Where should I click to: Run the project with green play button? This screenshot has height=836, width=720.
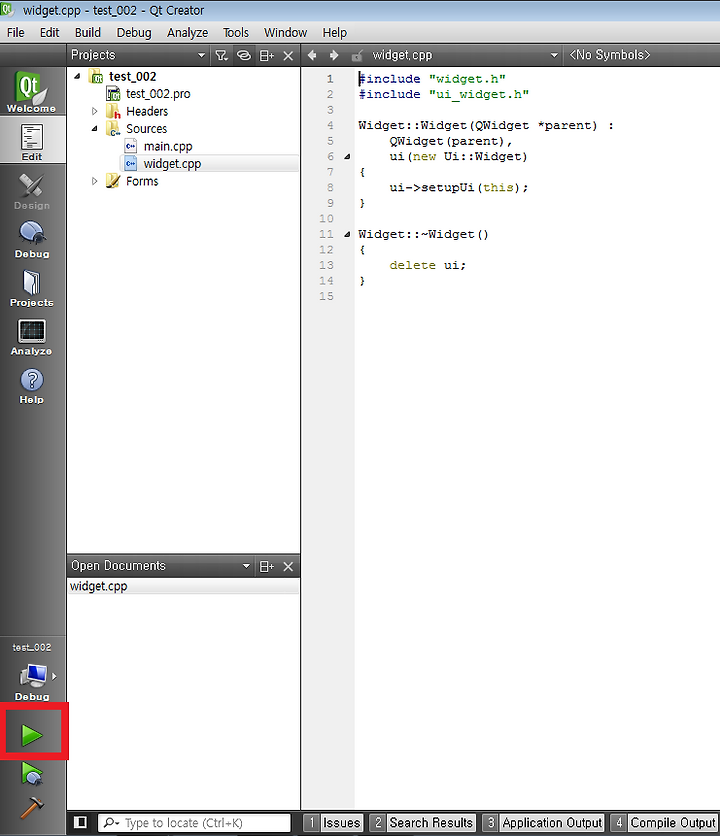[33, 735]
